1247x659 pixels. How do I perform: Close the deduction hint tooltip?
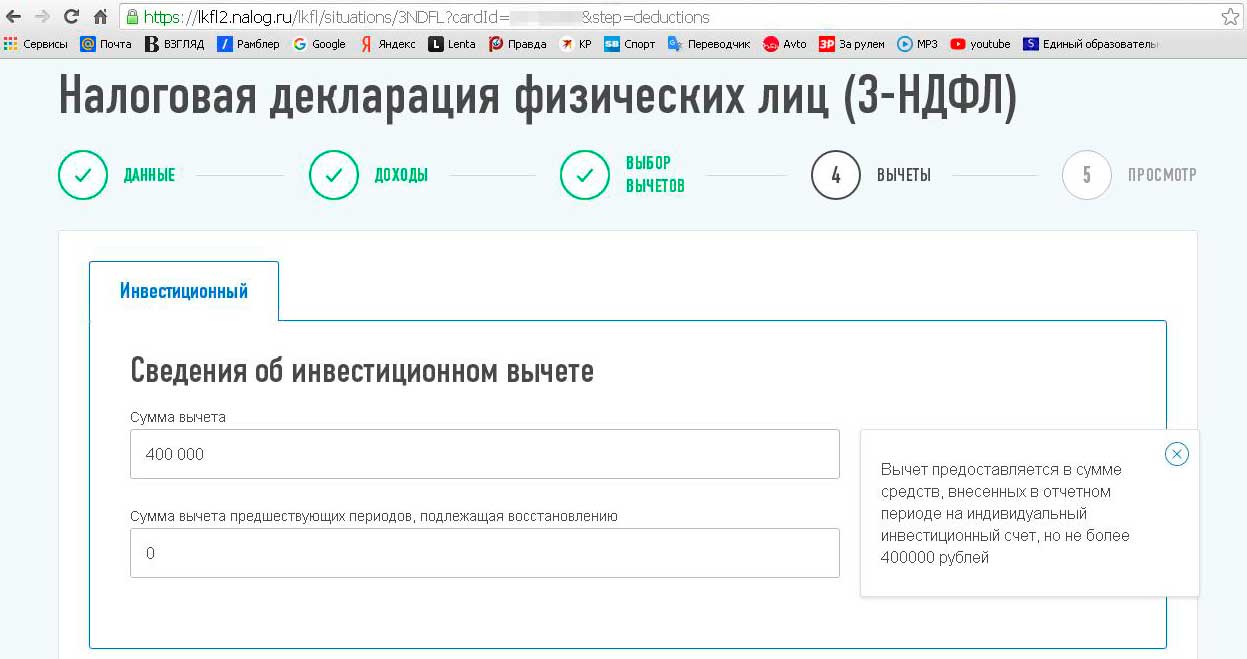click(1177, 454)
